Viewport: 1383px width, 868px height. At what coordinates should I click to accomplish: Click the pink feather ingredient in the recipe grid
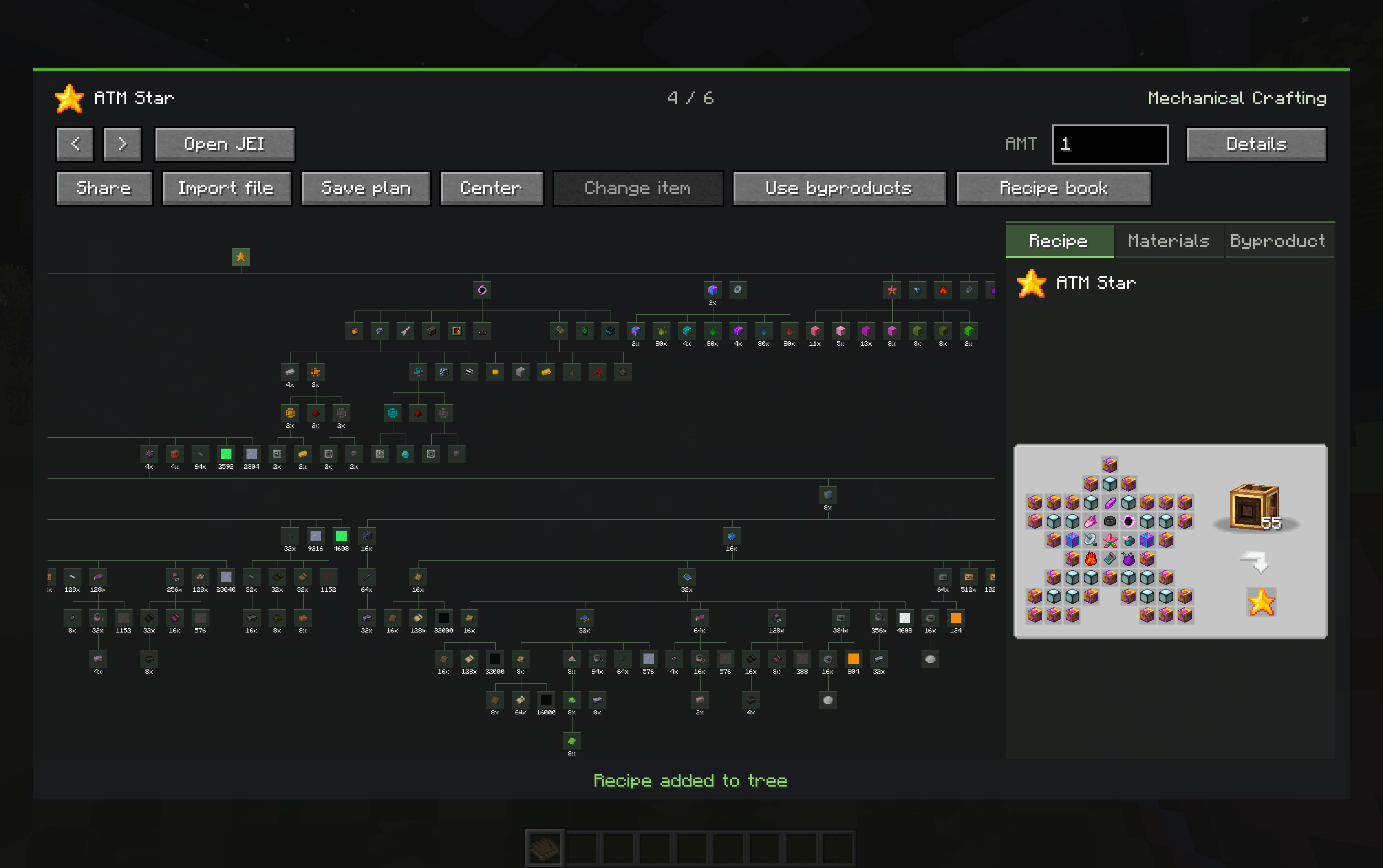(x=1091, y=521)
